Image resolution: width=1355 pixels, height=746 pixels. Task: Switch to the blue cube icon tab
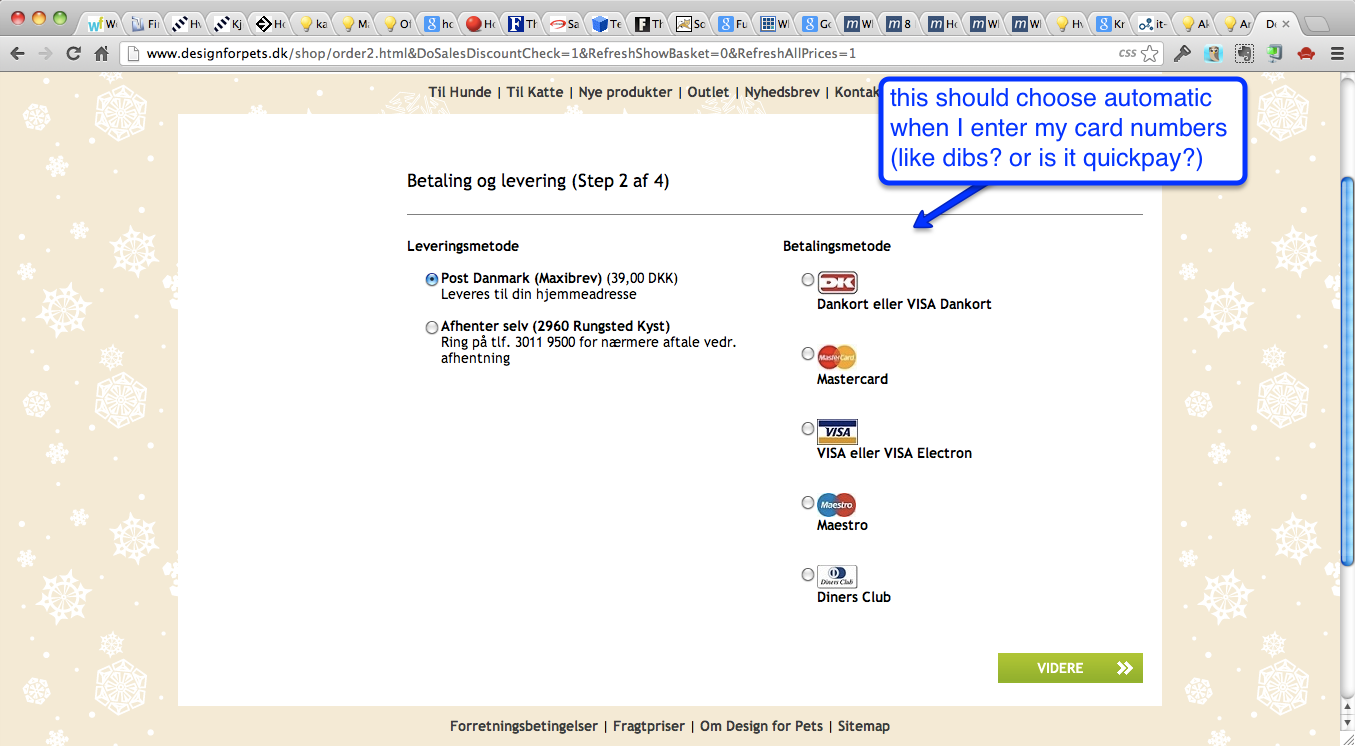tap(606, 24)
